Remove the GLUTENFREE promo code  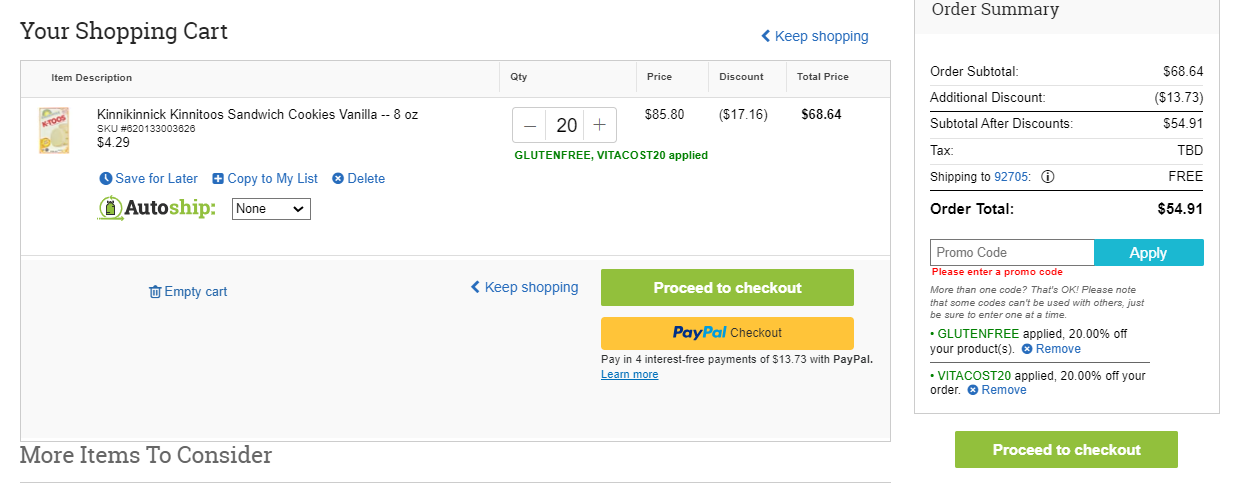pyautogui.click(x=1050, y=349)
